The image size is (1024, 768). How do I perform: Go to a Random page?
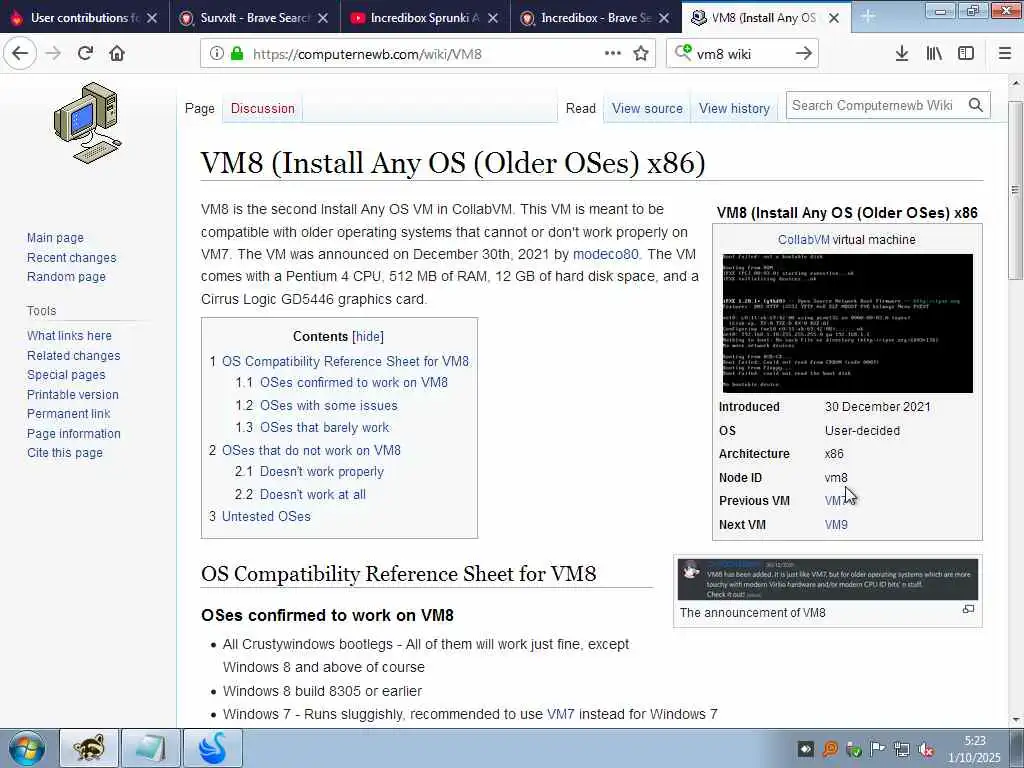66,276
